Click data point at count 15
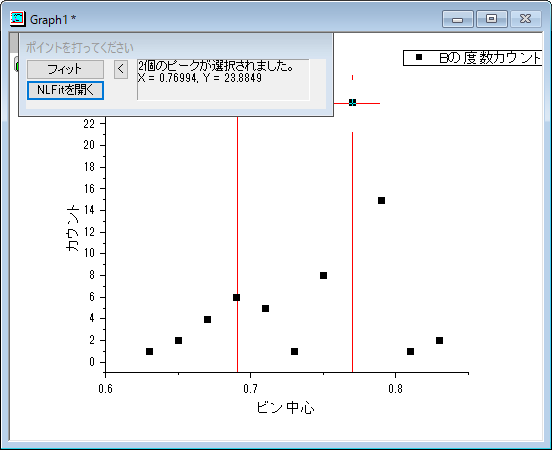 pos(381,200)
